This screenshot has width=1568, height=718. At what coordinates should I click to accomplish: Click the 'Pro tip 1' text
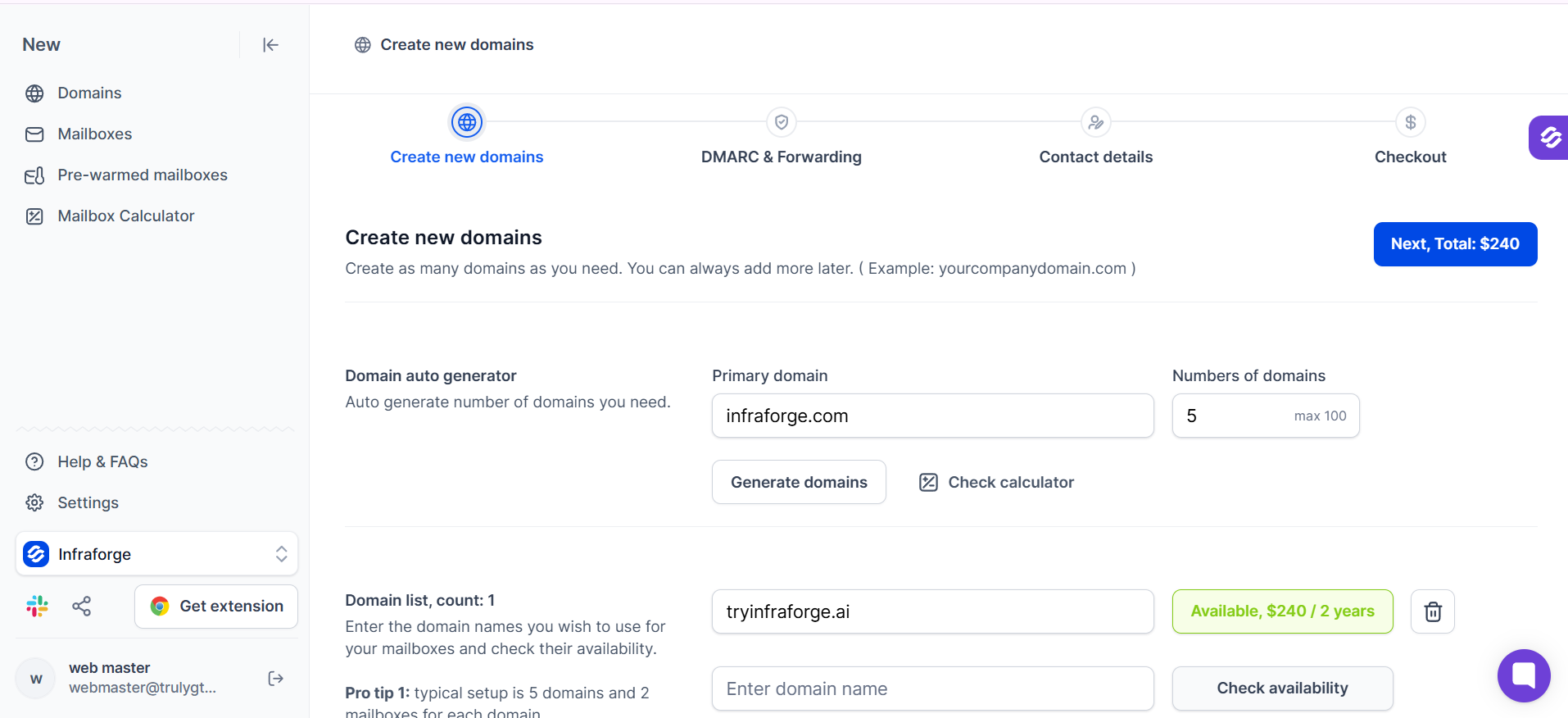click(377, 693)
